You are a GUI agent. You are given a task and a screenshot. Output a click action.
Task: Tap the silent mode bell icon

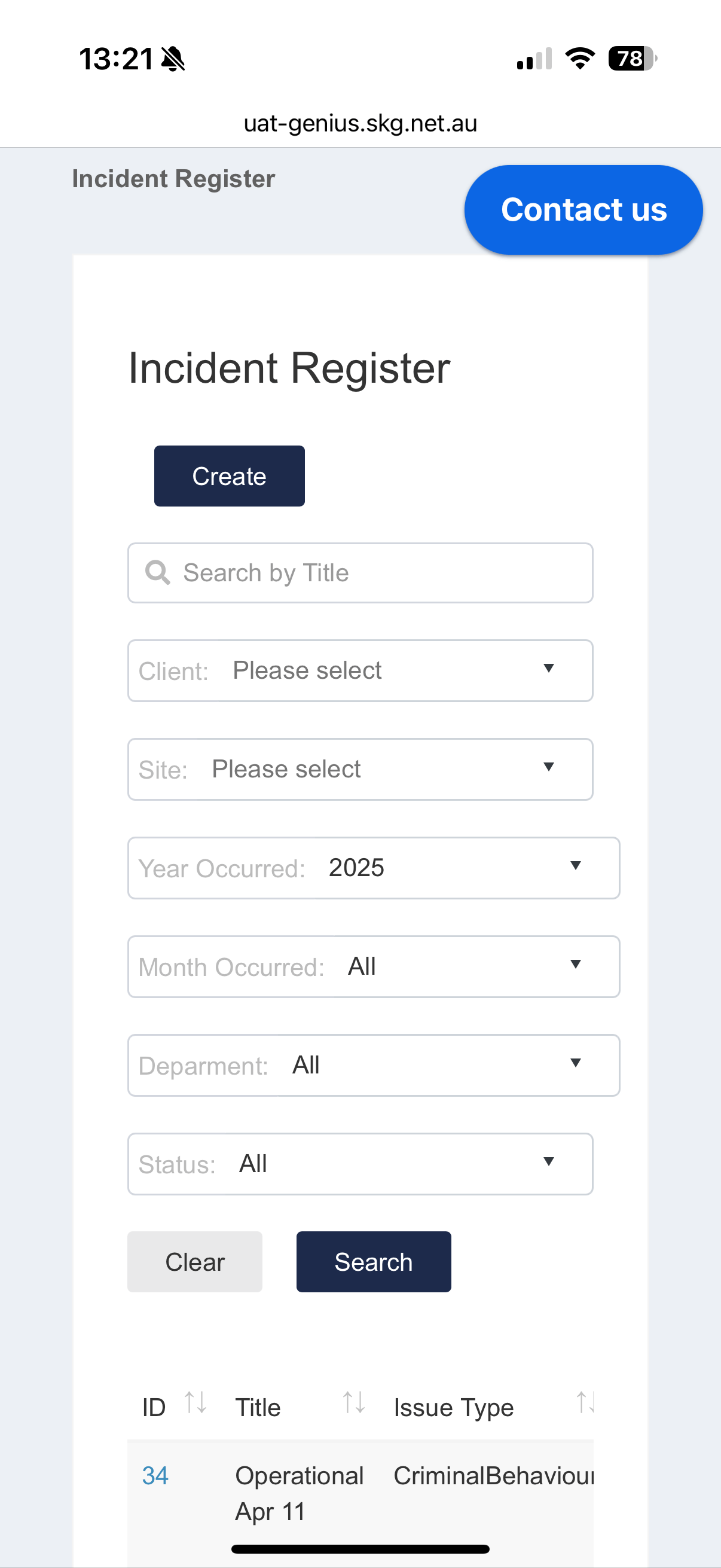173,59
